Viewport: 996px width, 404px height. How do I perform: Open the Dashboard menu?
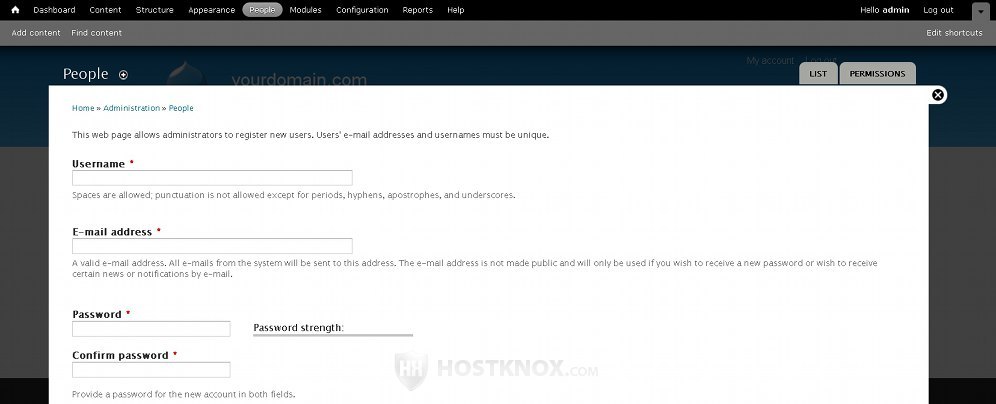(54, 10)
